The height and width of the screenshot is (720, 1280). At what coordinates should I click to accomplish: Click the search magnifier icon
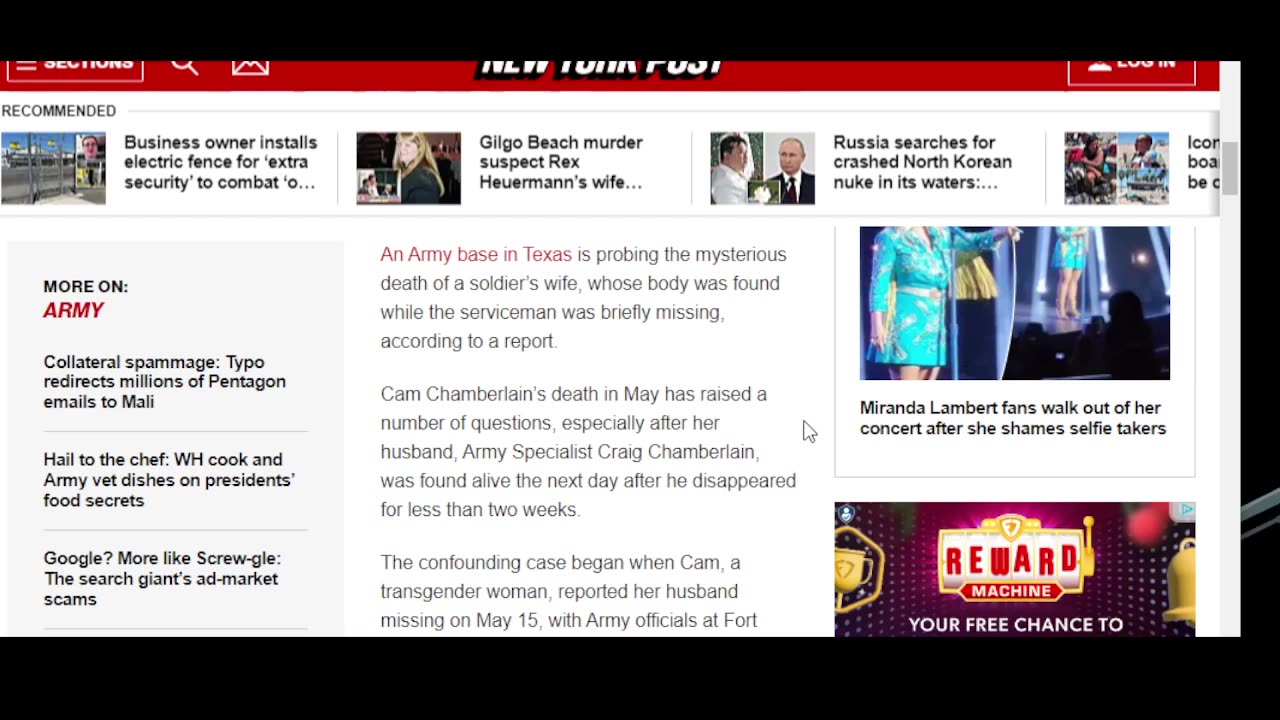tap(184, 66)
